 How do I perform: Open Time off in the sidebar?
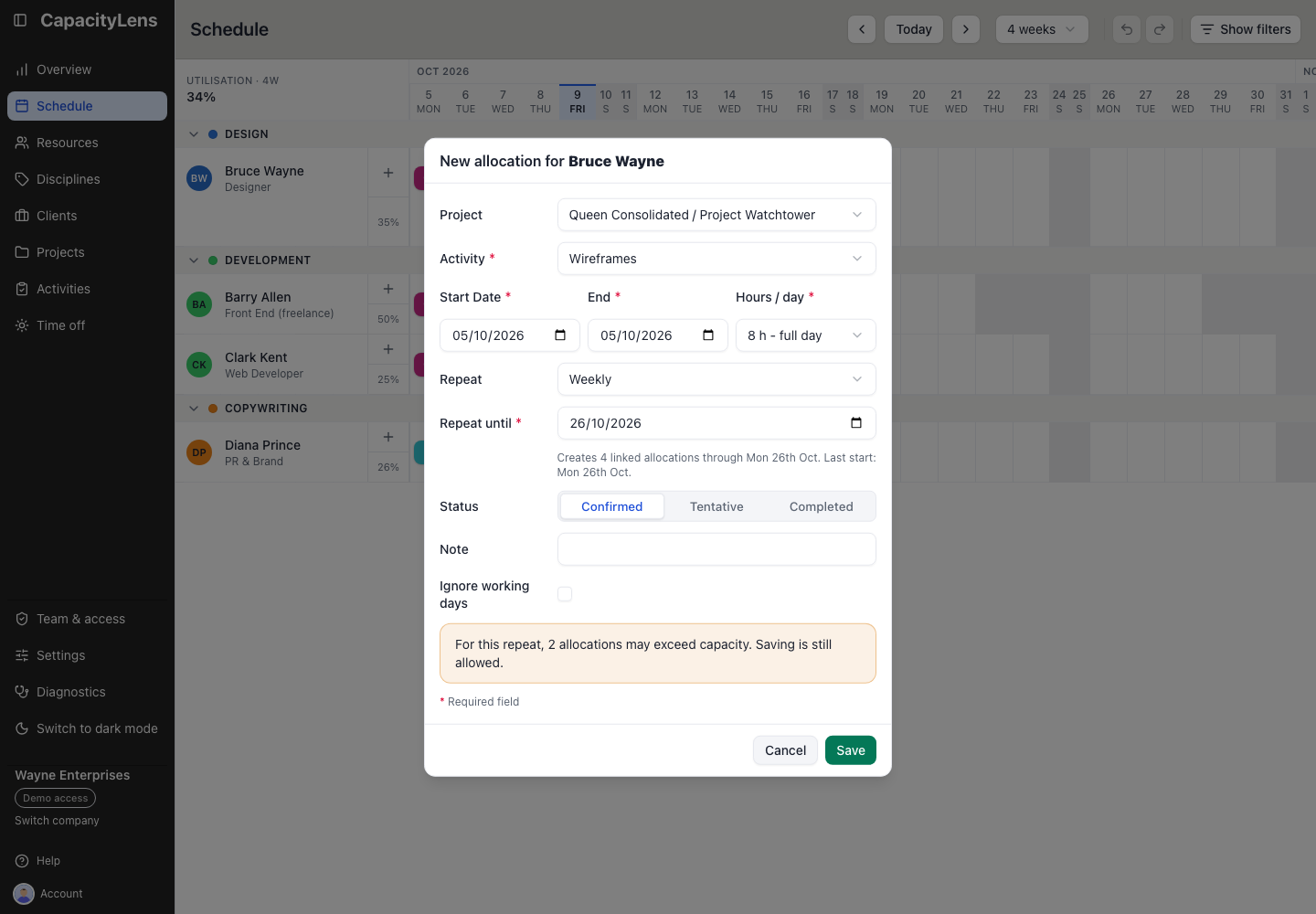click(x=87, y=325)
